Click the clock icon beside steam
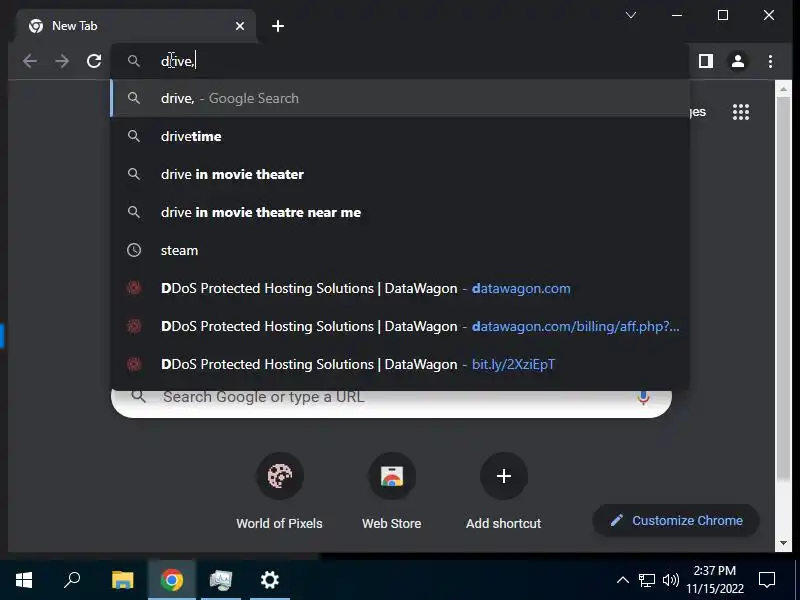 [x=134, y=250]
